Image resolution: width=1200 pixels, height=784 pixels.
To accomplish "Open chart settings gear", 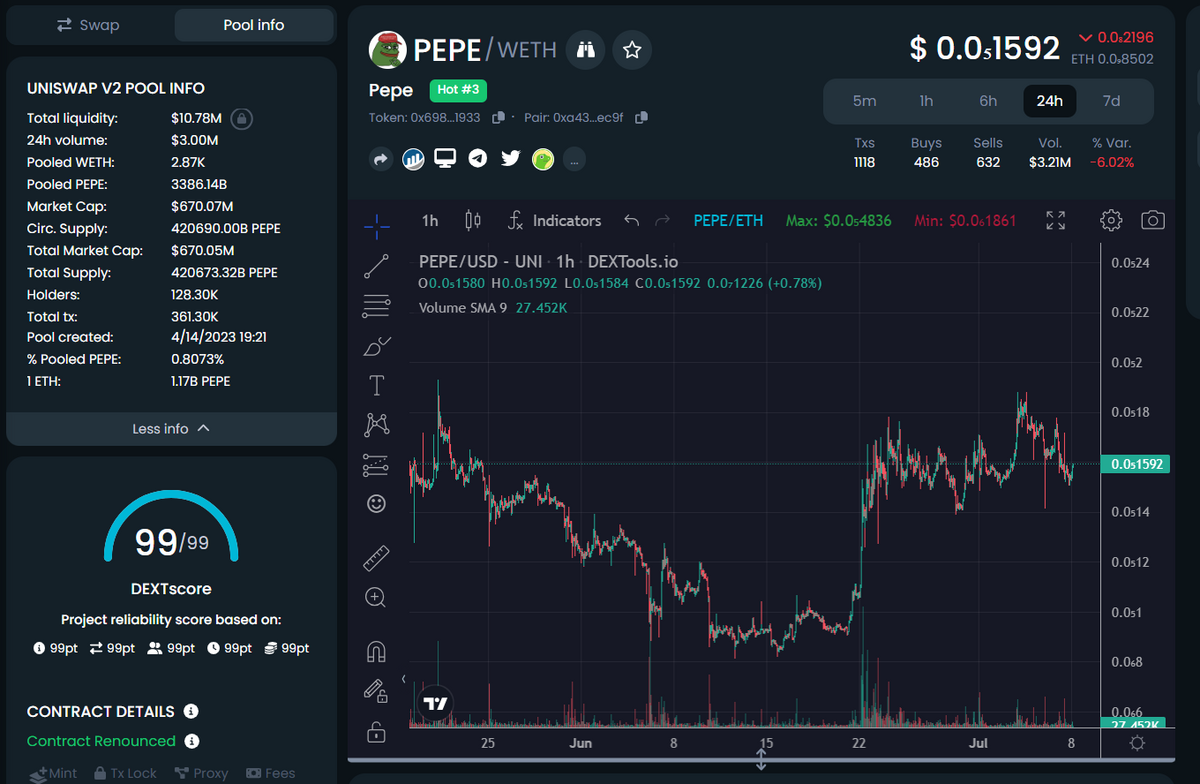I will (1111, 220).
